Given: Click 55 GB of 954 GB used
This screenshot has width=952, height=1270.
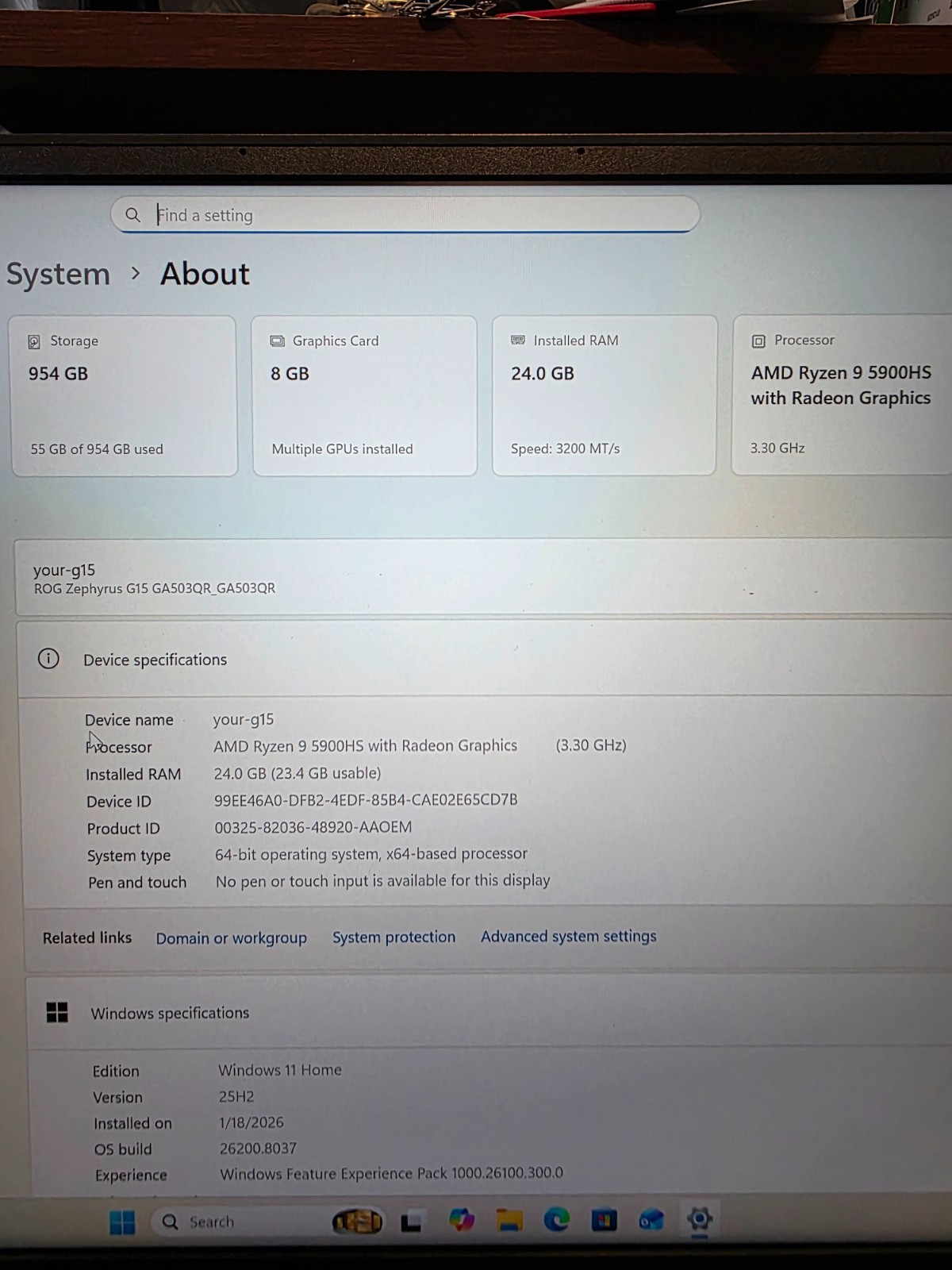Looking at the screenshot, I should 97,449.
